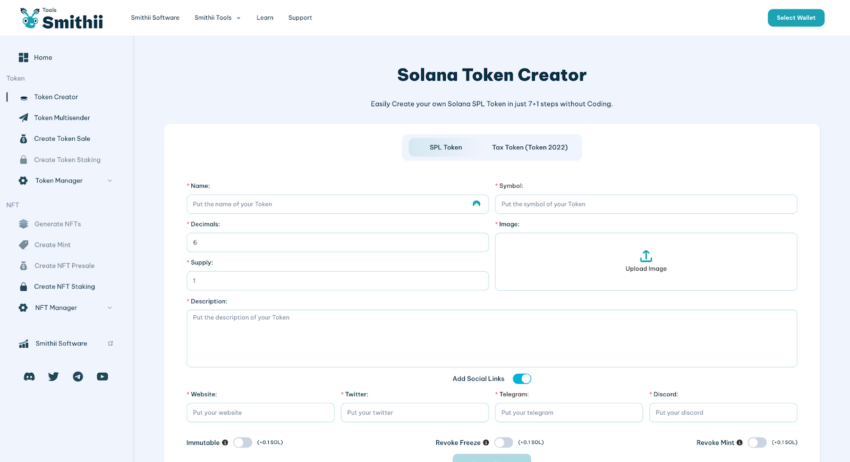Open the YouTube icon in sidebar
This screenshot has width=850, height=462.
click(x=102, y=376)
